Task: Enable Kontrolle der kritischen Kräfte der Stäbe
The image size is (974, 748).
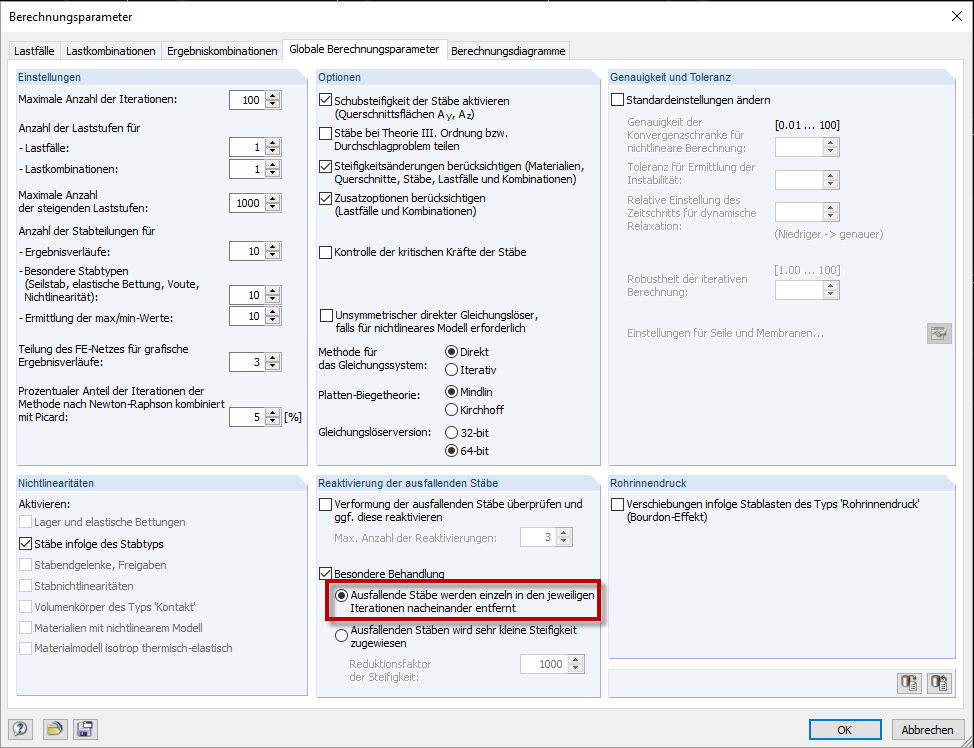Action: tap(324, 251)
